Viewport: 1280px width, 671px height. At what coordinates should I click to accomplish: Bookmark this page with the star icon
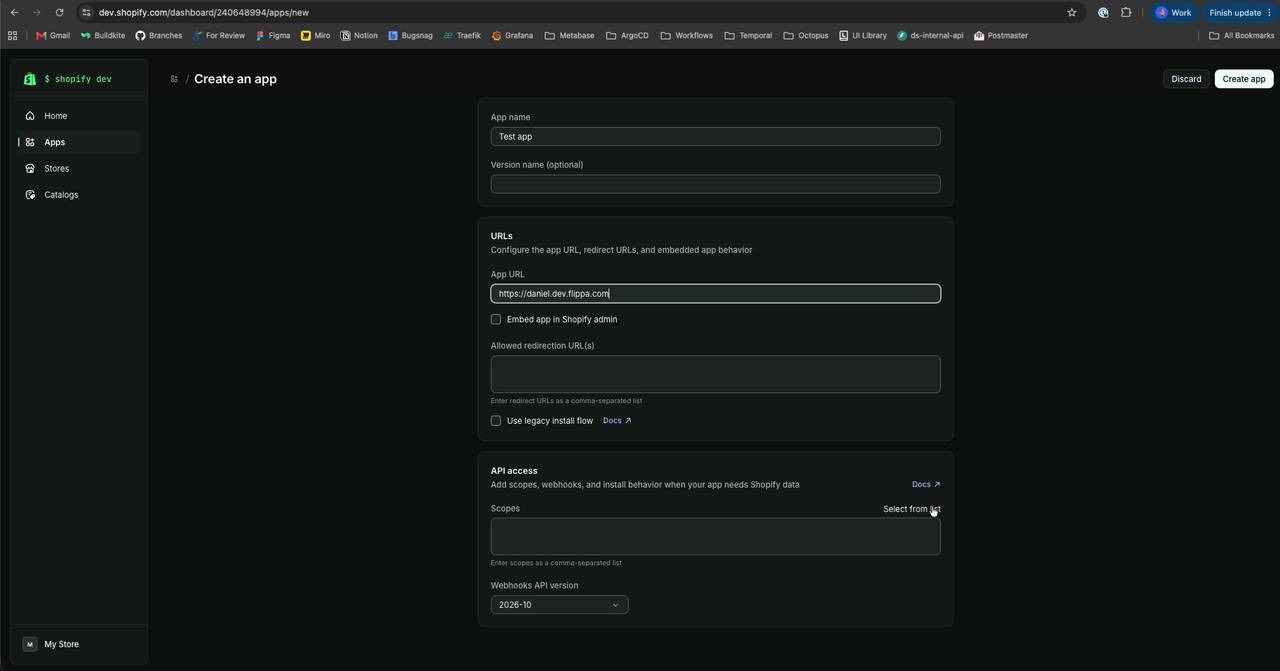tap(1072, 13)
